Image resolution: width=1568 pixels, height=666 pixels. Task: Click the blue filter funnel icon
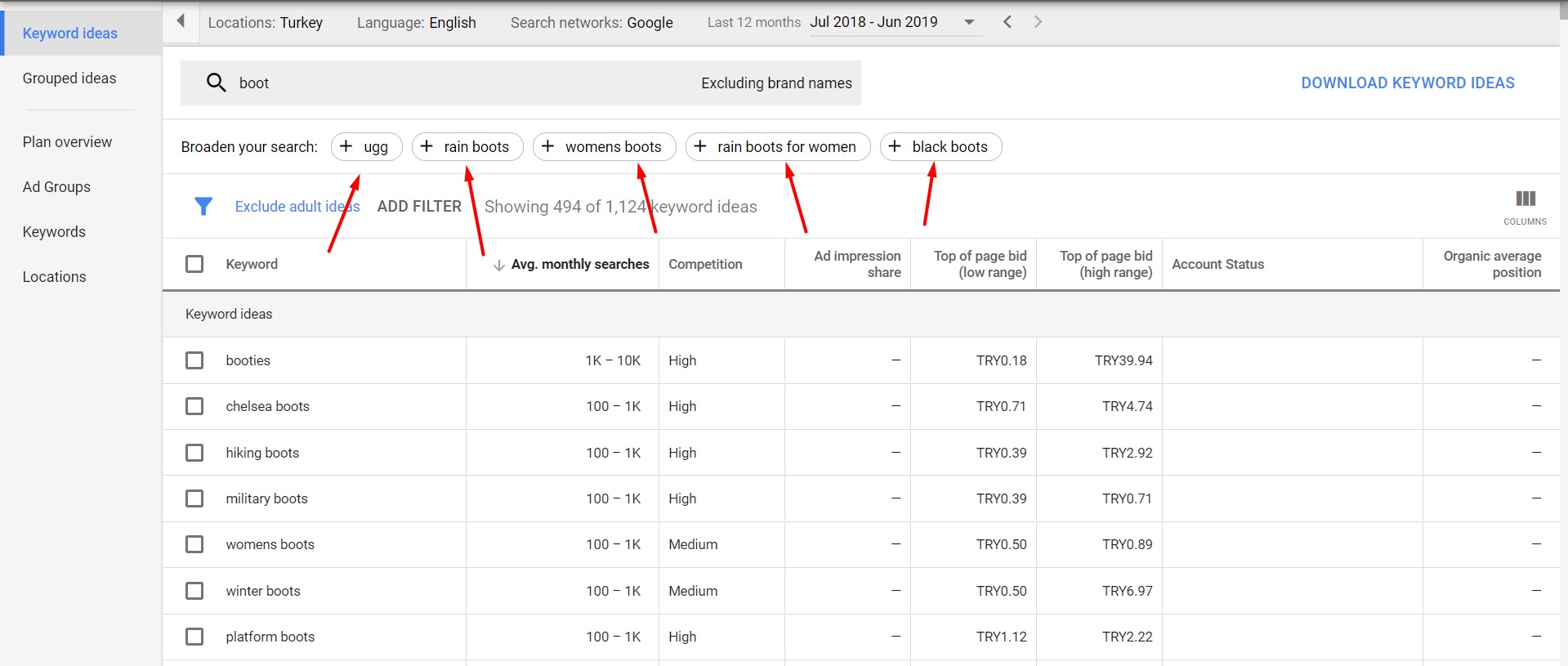203,207
